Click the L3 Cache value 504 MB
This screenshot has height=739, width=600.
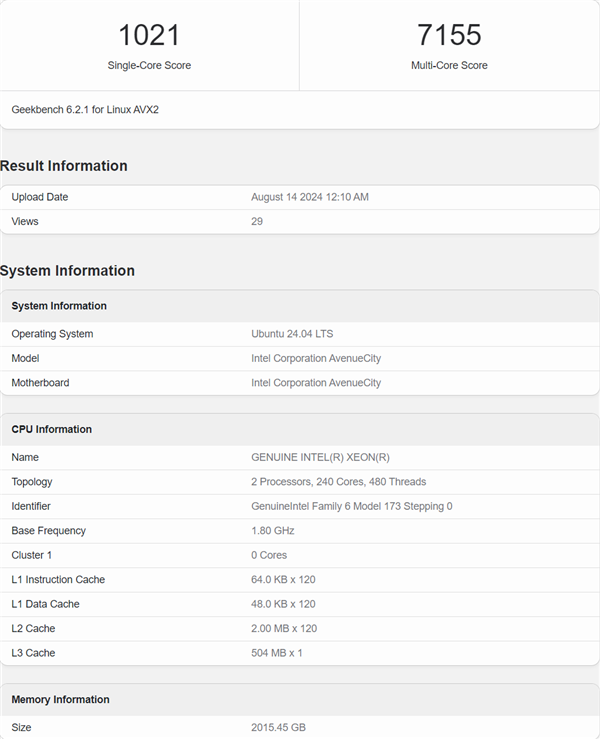point(277,653)
